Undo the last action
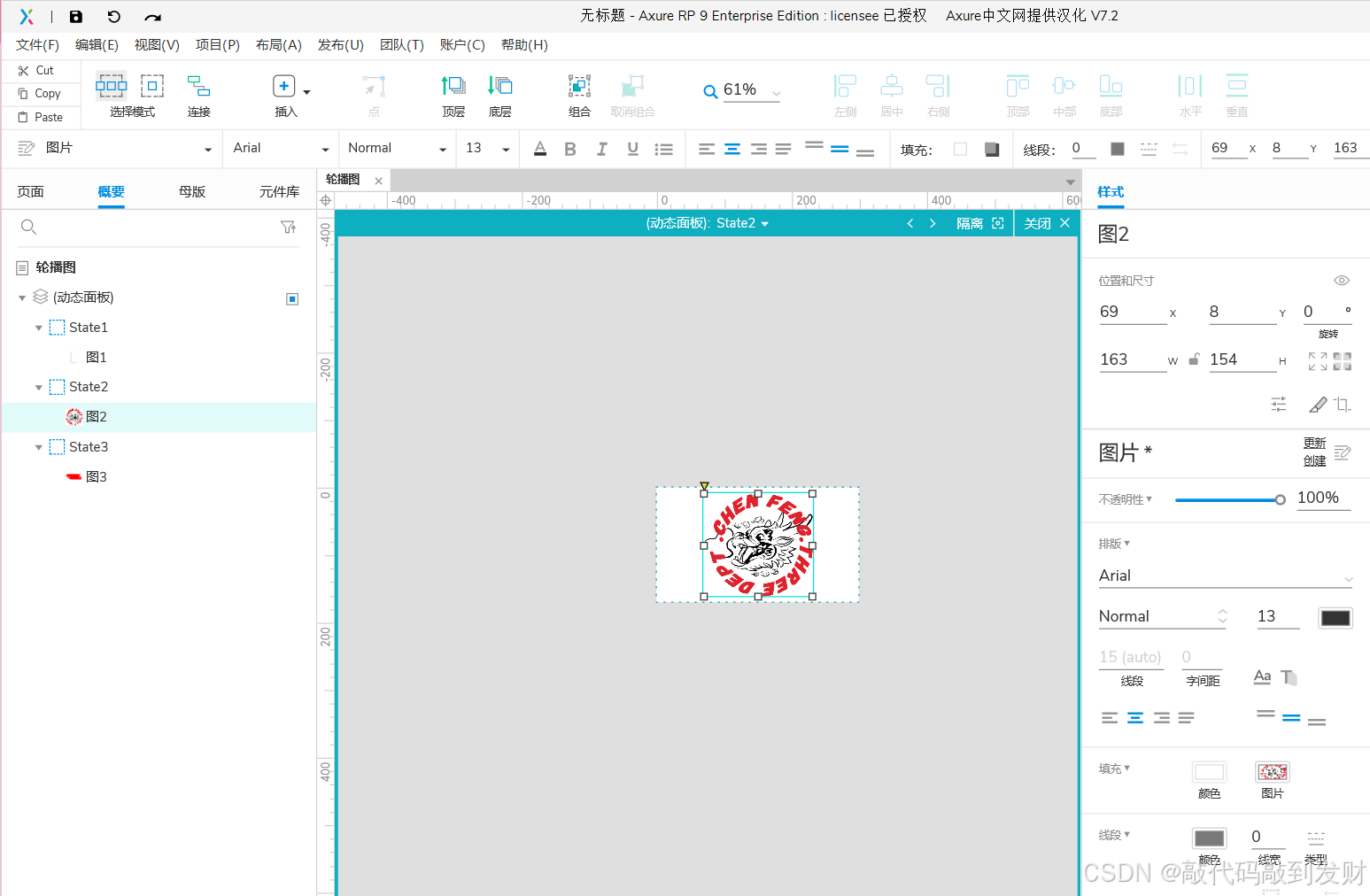Viewport: 1370px width, 896px height. click(113, 16)
